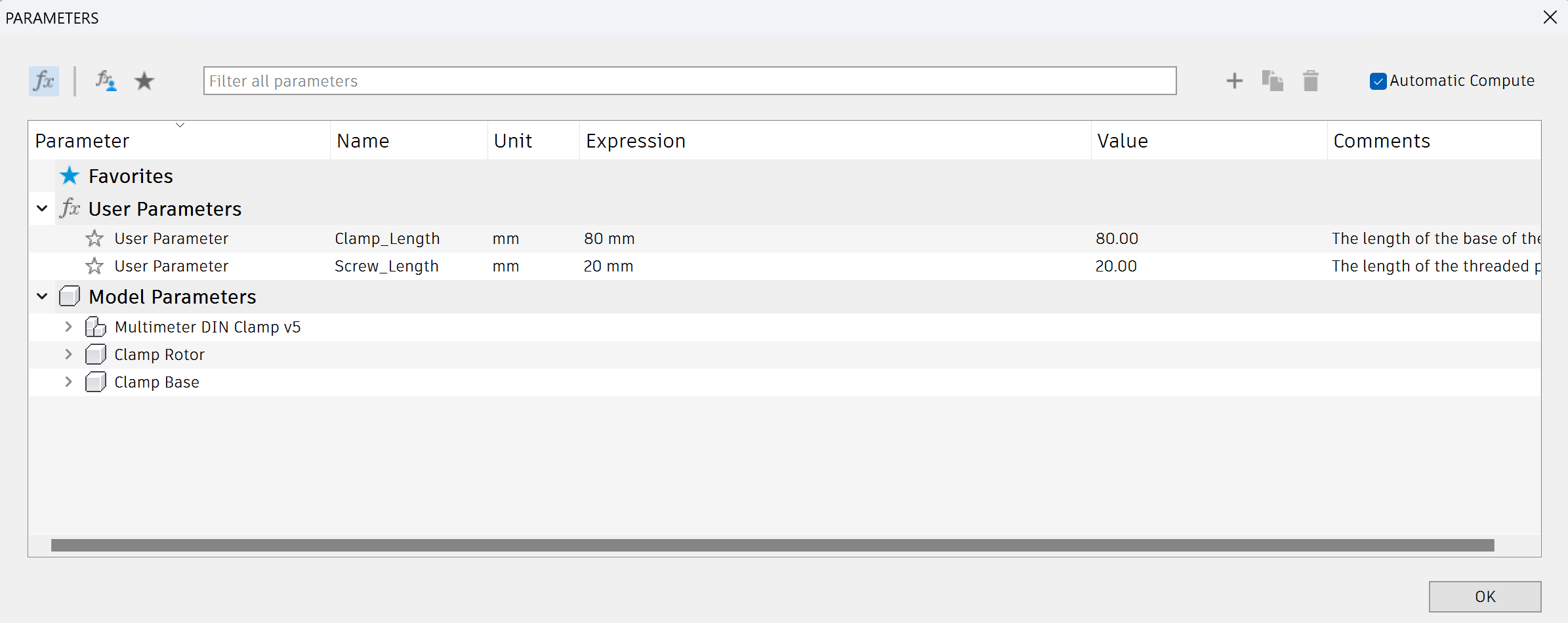
Task: Click the copy parameter icon
Action: (1272, 81)
